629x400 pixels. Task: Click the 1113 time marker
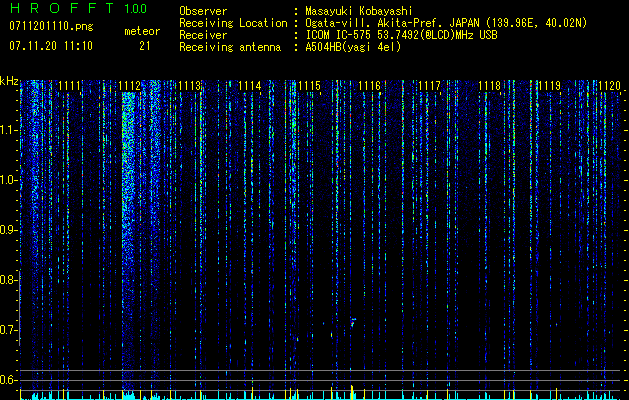pyautogui.click(x=190, y=86)
